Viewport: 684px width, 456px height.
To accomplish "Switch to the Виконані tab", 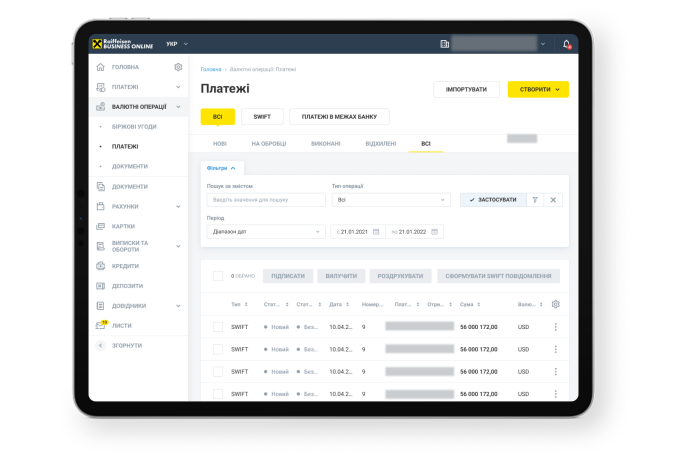I will (325, 144).
